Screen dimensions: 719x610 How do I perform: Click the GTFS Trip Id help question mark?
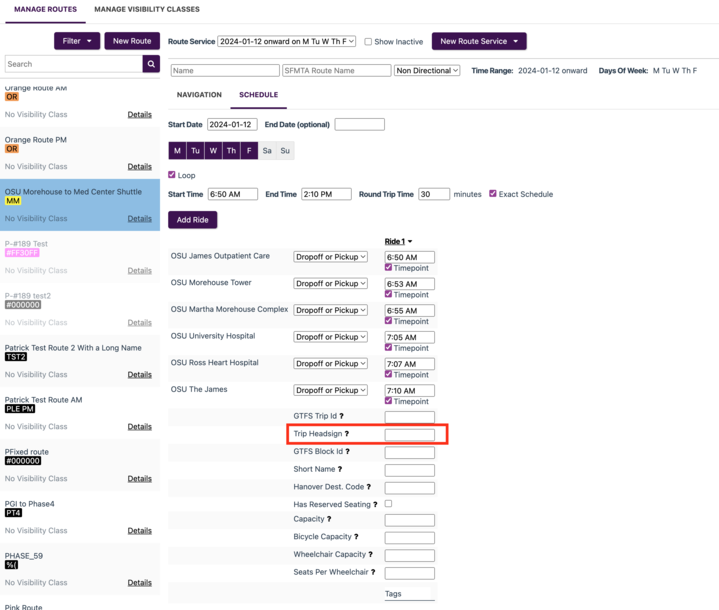click(341, 416)
